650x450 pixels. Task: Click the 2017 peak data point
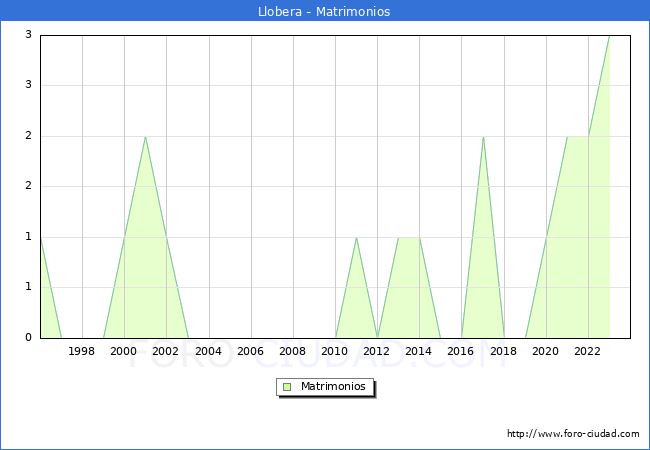(483, 137)
